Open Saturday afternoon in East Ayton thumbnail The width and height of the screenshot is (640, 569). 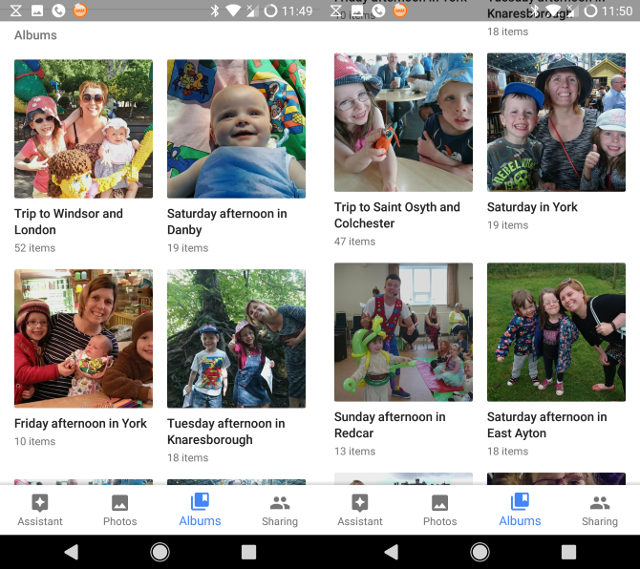[556, 332]
